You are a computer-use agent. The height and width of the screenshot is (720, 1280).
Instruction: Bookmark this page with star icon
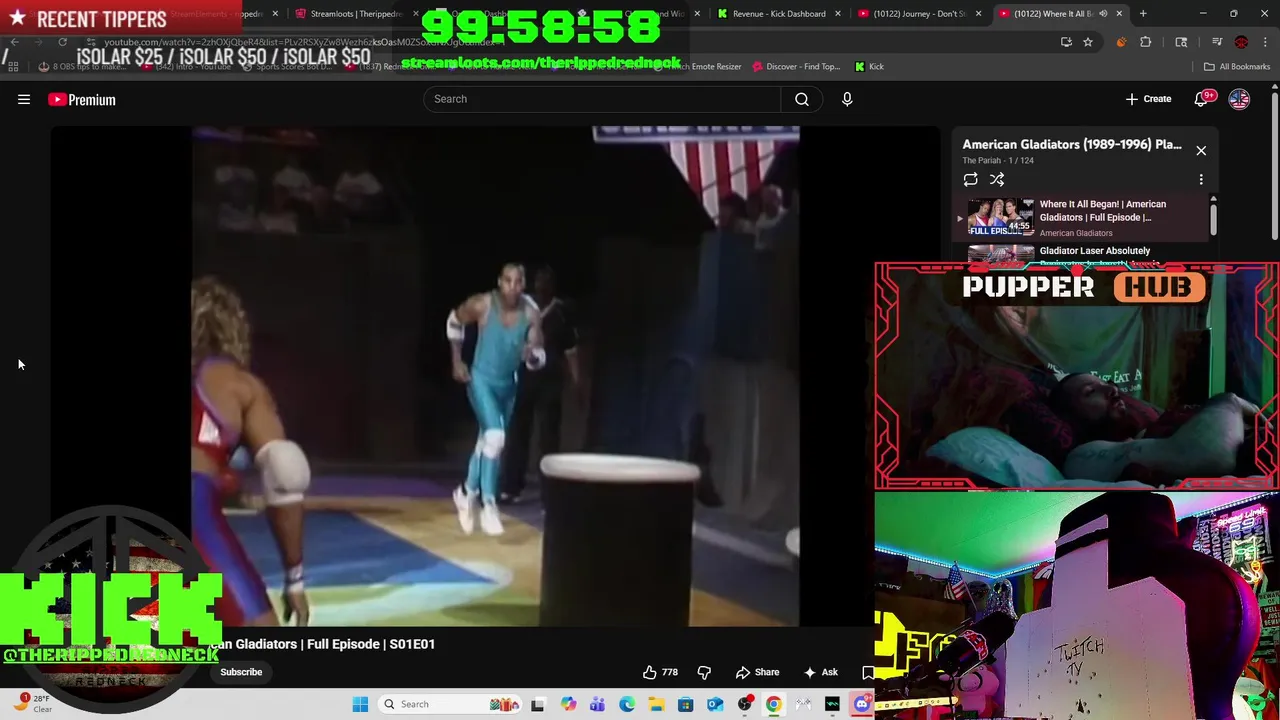click(1088, 42)
